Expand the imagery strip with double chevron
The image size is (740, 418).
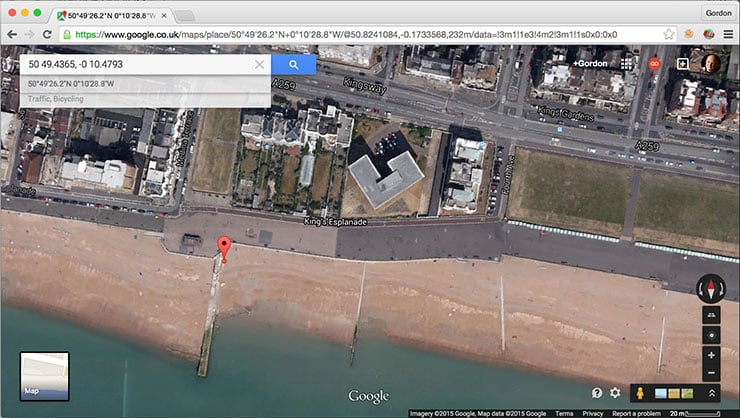click(x=712, y=394)
